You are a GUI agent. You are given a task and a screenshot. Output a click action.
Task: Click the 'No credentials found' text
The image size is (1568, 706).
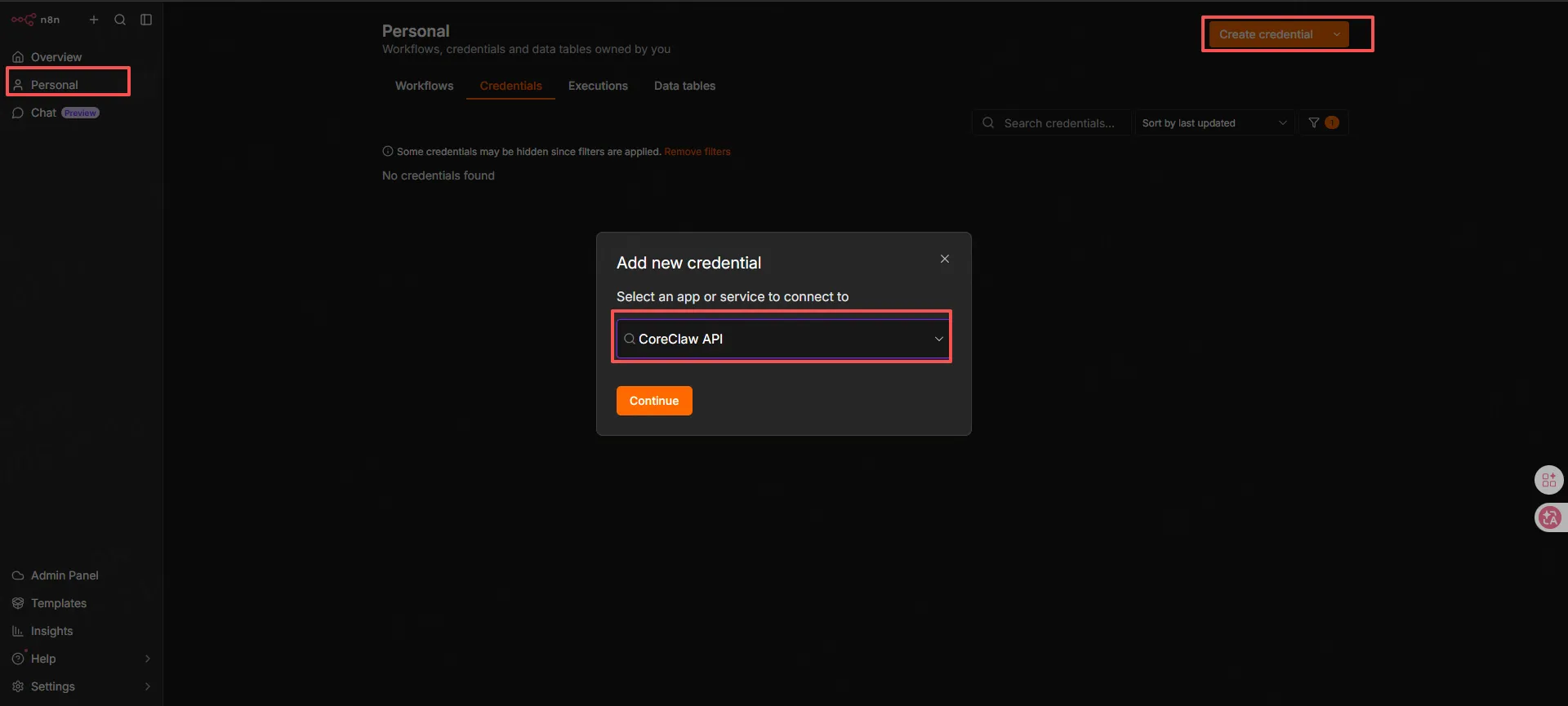tap(439, 175)
